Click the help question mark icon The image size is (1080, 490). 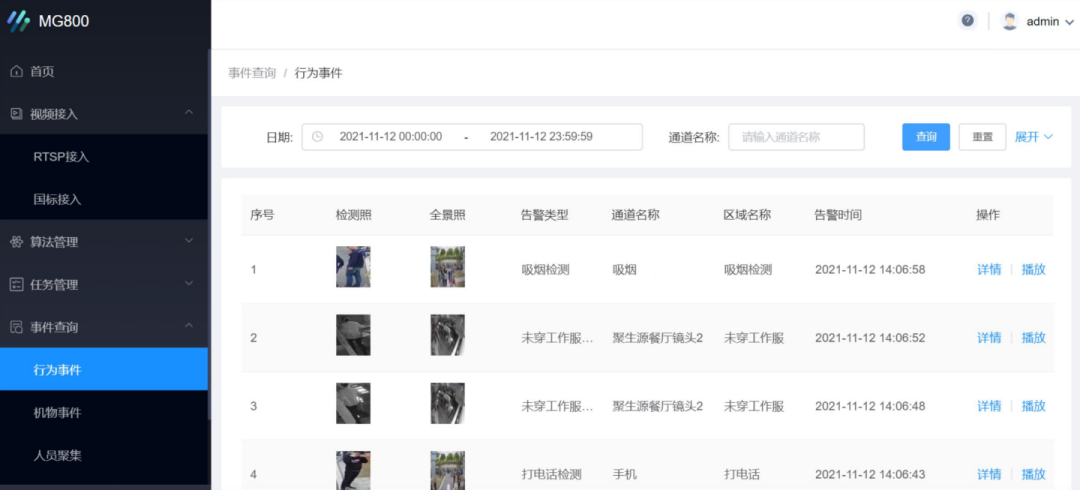click(x=967, y=21)
